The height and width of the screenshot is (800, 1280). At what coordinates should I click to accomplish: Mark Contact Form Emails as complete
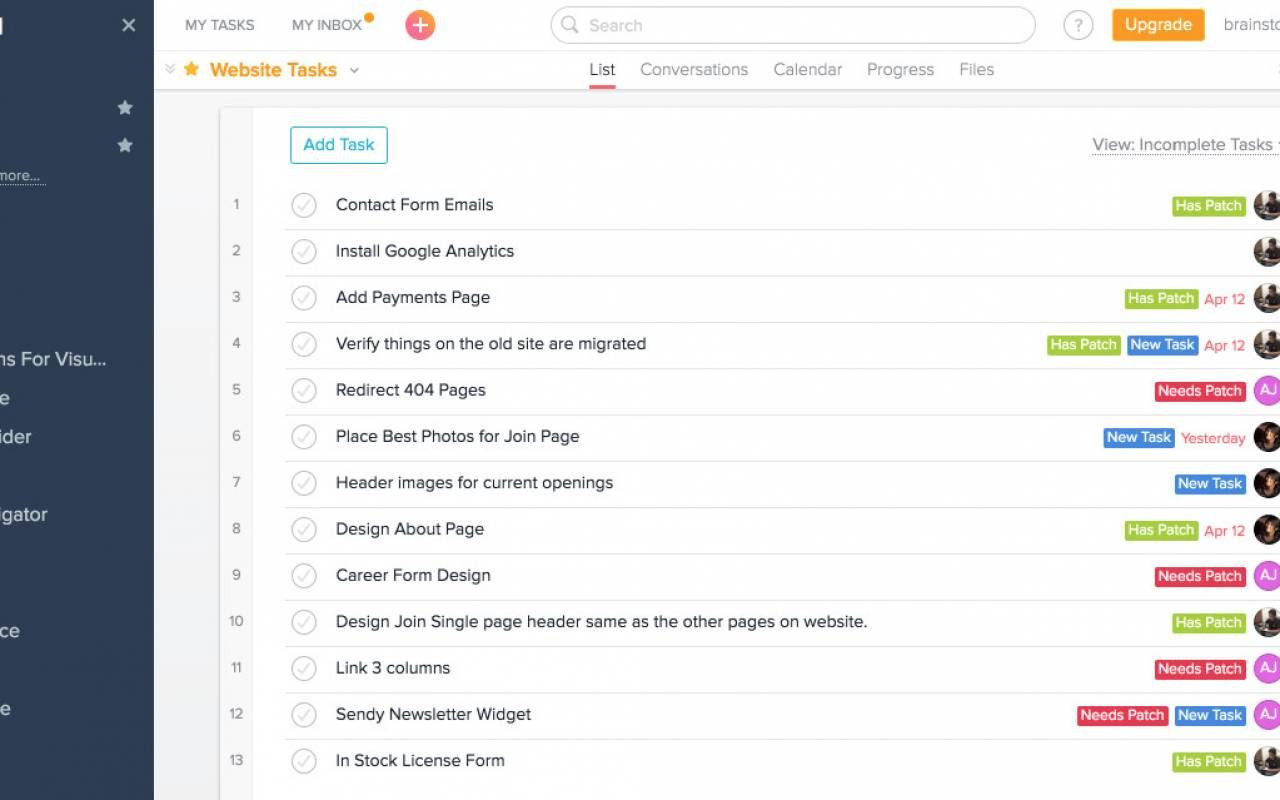[x=304, y=205]
